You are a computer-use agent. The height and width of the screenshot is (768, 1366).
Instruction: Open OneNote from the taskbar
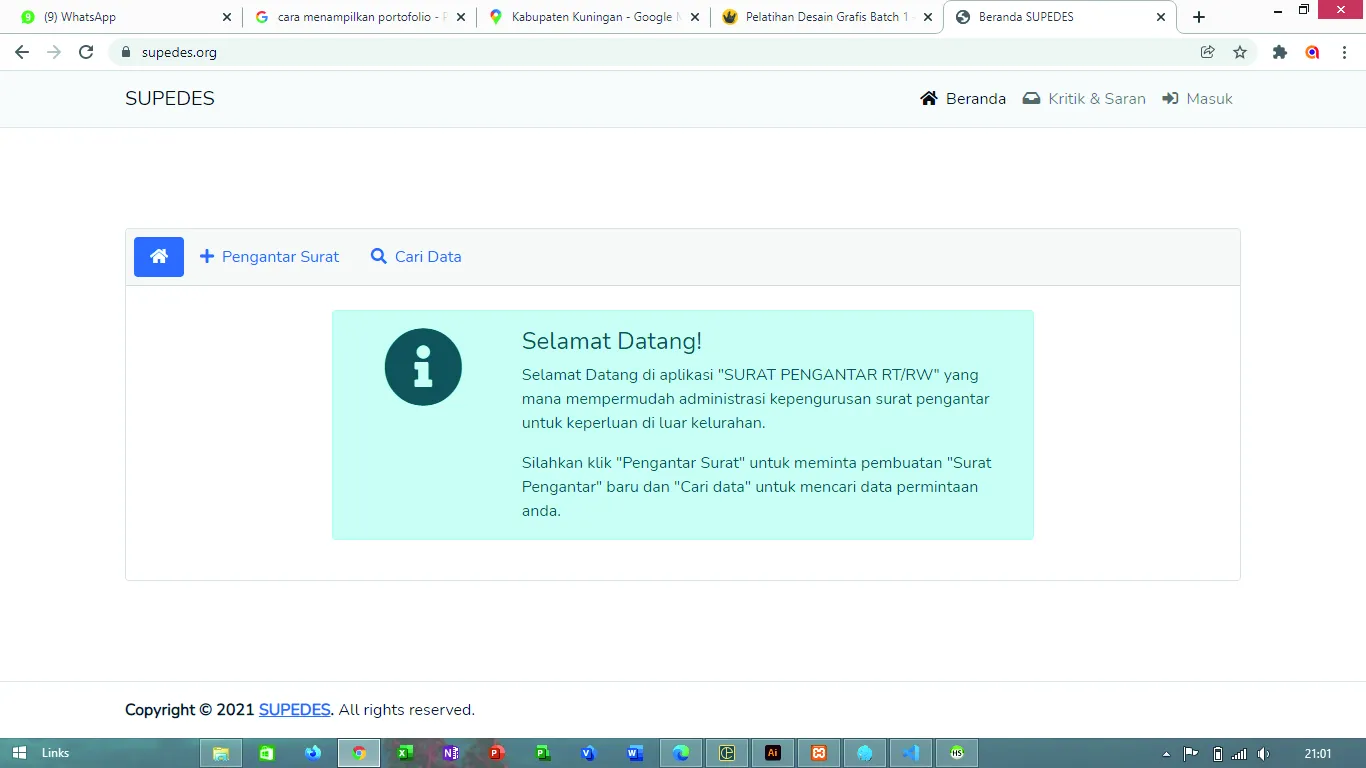pyautogui.click(x=451, y=753)
